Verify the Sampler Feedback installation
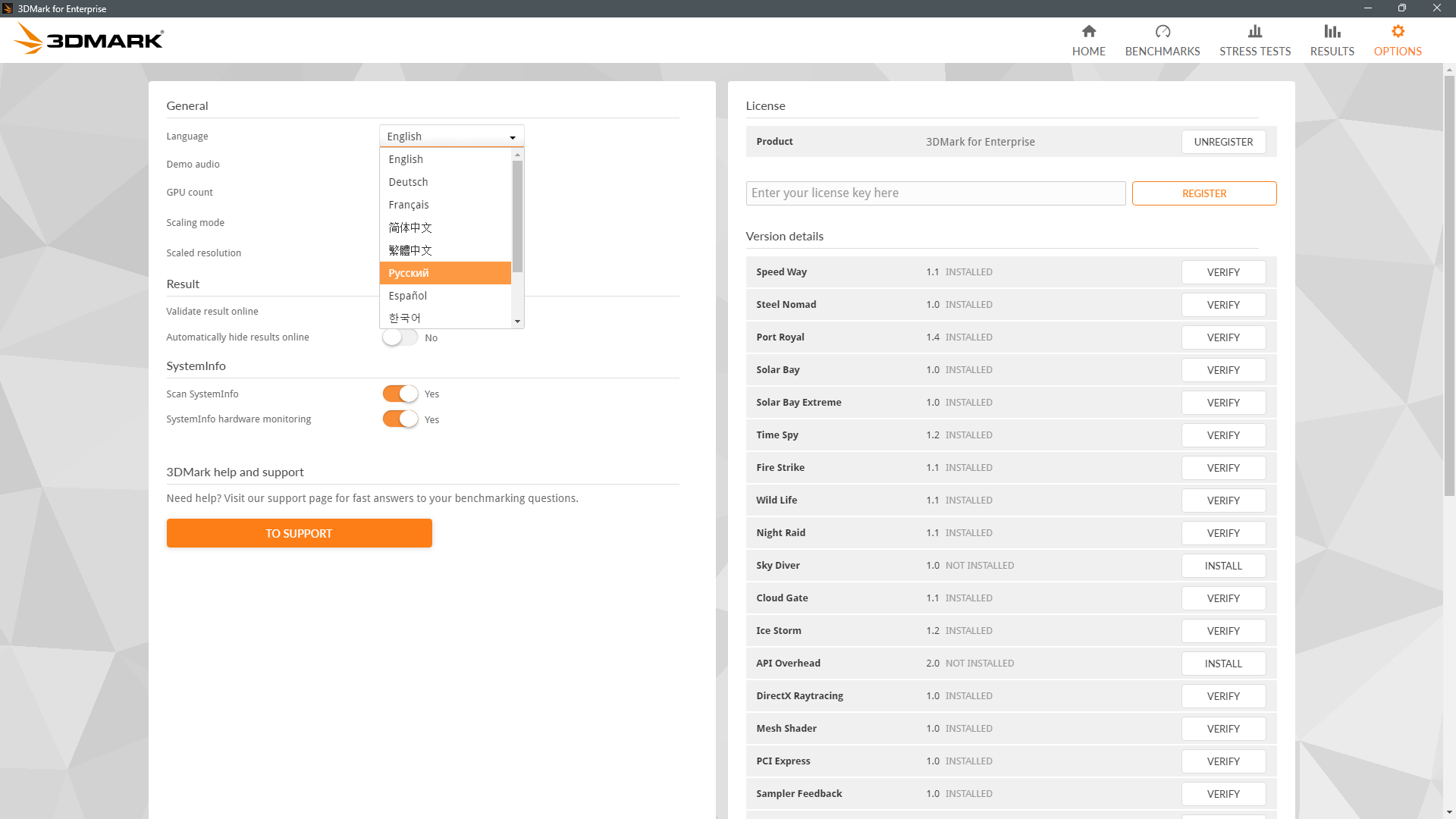This screenshot has height=819, width=1456. point(1223,794)
